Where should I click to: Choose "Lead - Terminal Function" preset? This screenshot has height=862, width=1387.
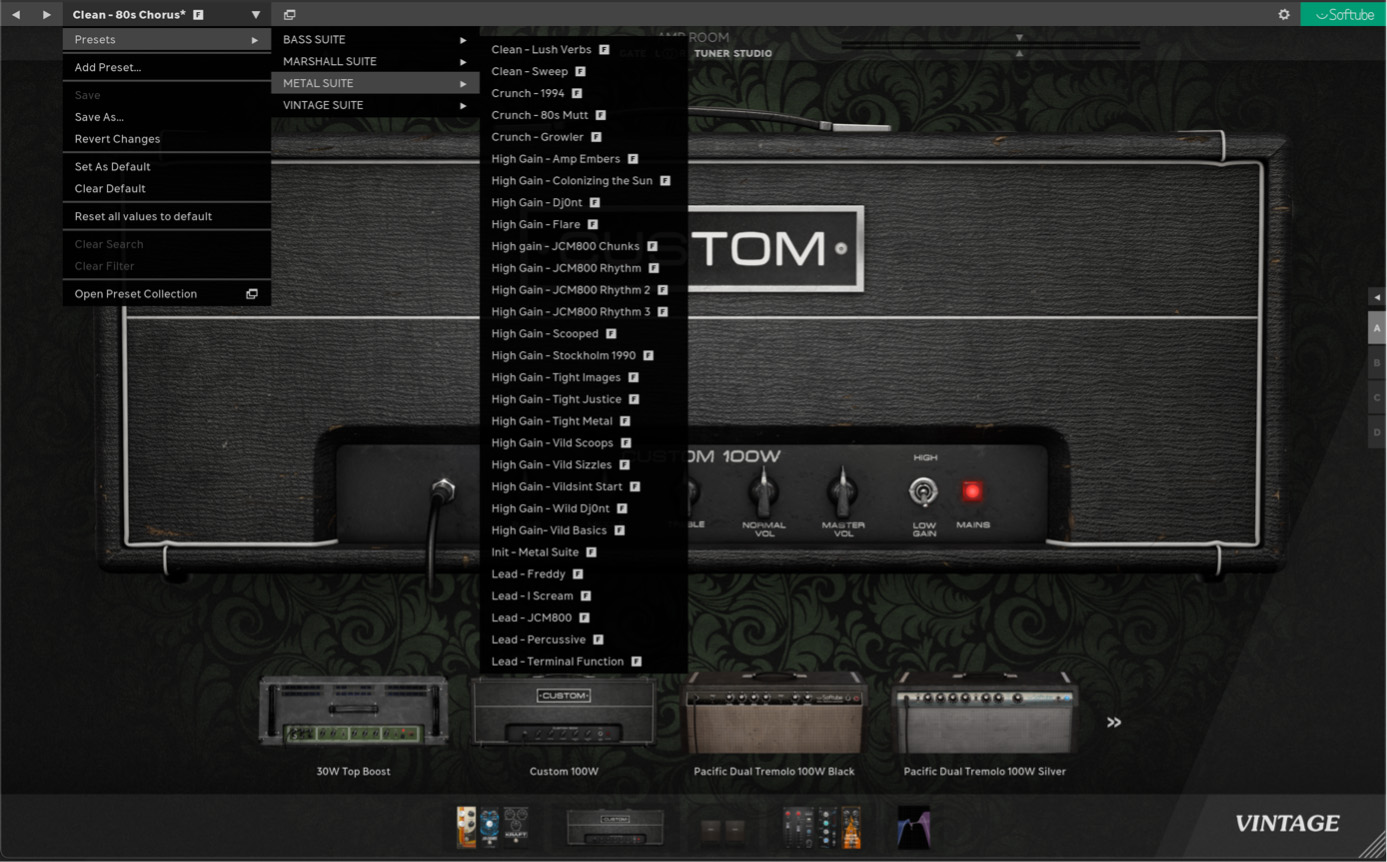(557, 662)
